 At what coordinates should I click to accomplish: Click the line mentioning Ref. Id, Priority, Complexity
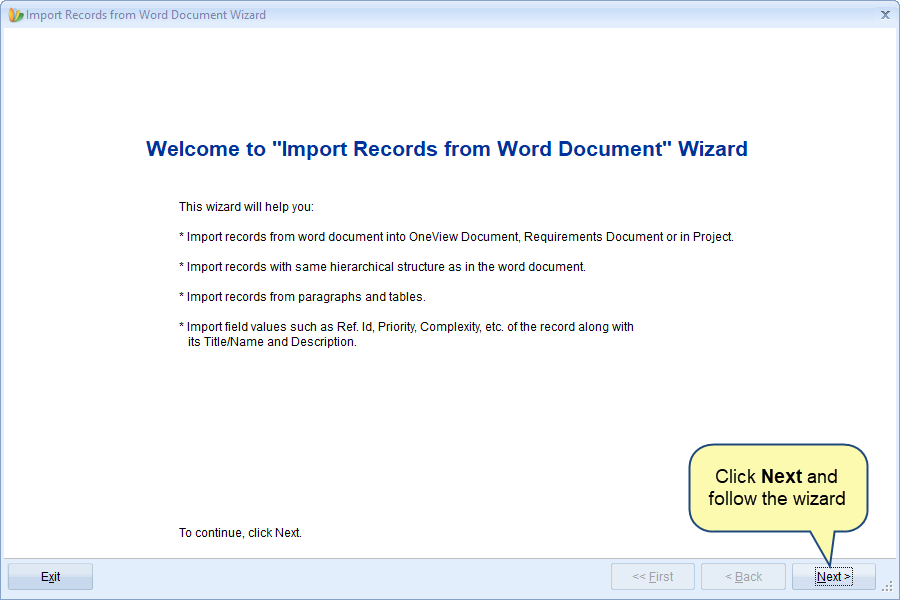pos(406,327)
